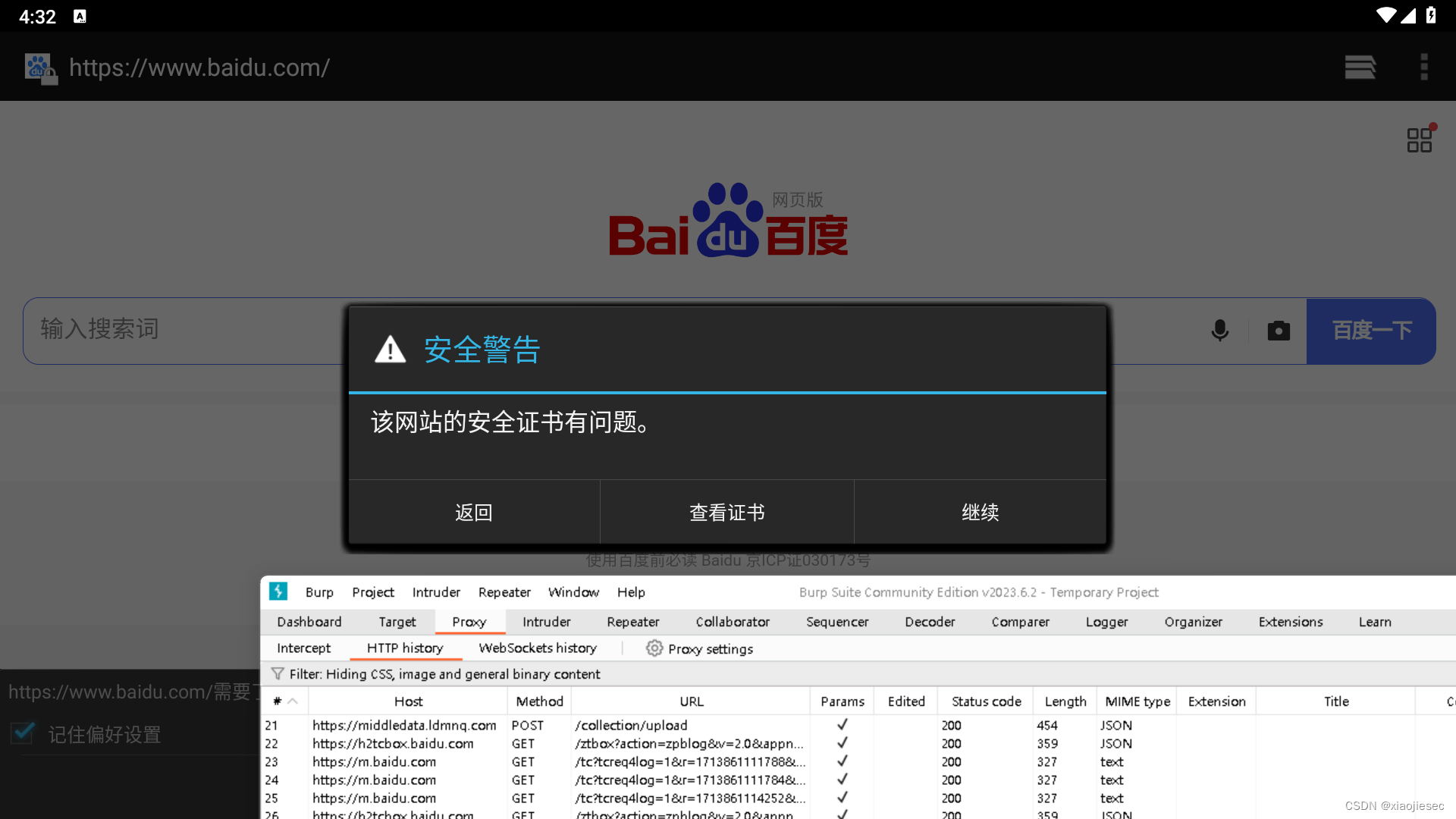Open the browser tabs stack icon
Viewport: 1456px width, 819px height.
click(1360, 67)
